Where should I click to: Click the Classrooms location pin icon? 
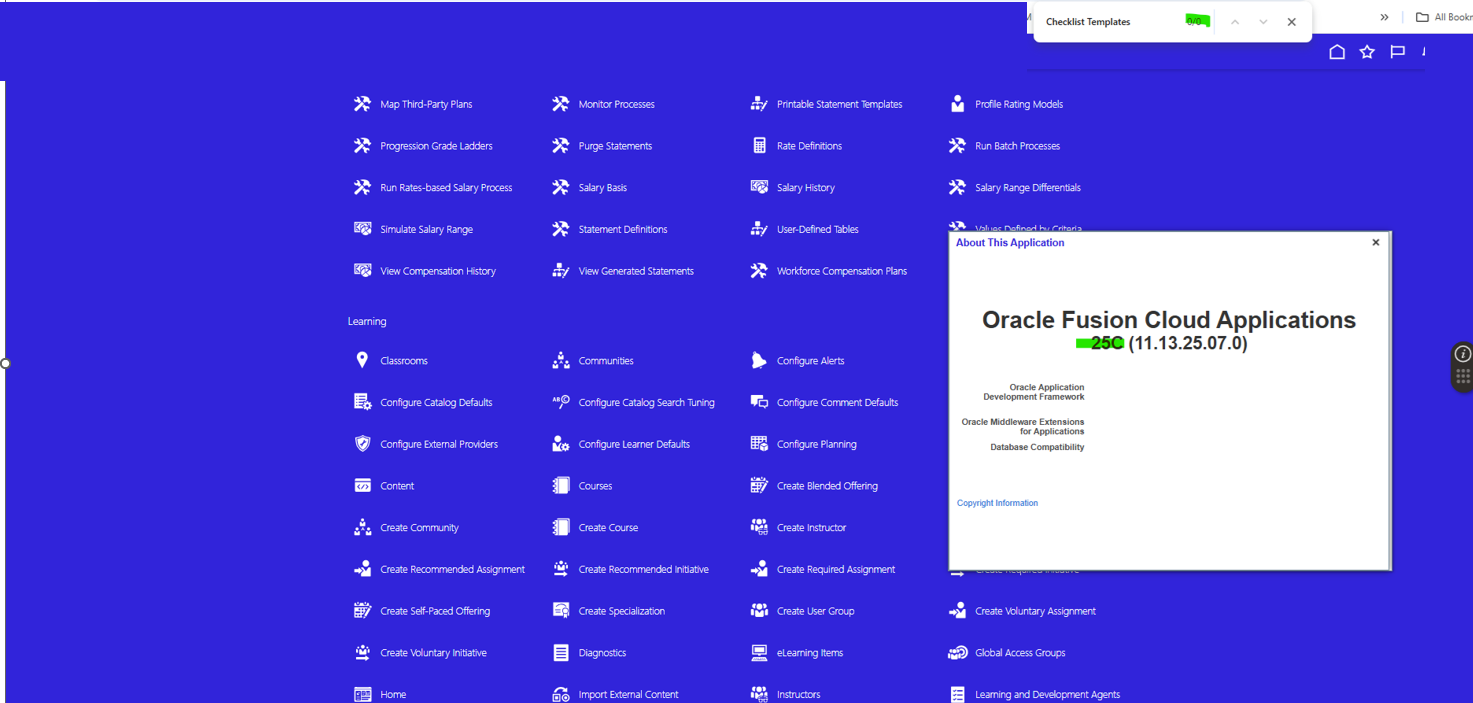tap(362, 360)
